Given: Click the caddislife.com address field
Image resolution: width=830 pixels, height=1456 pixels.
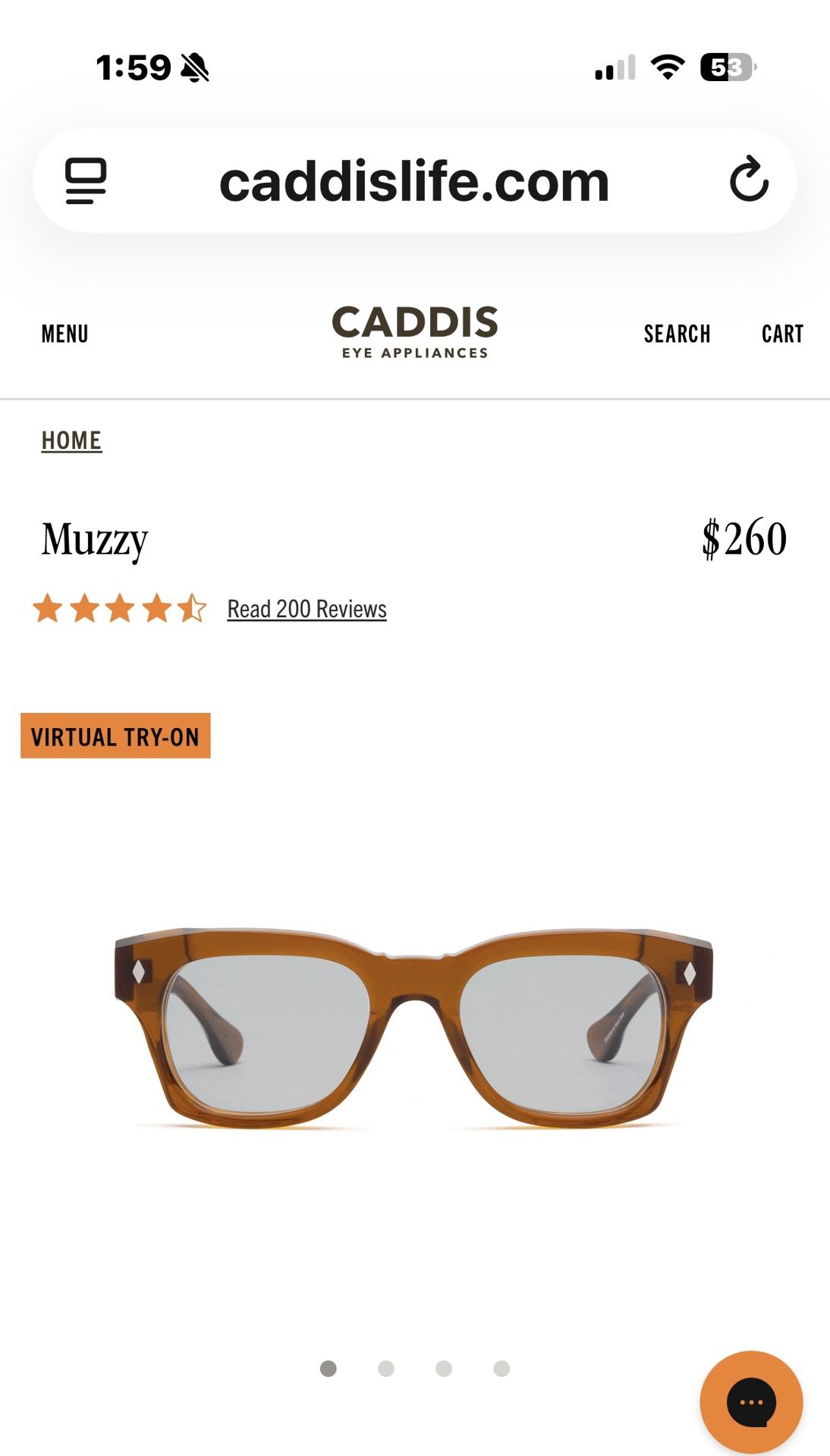Looking at the screenshot, I should tap(415, 180).
